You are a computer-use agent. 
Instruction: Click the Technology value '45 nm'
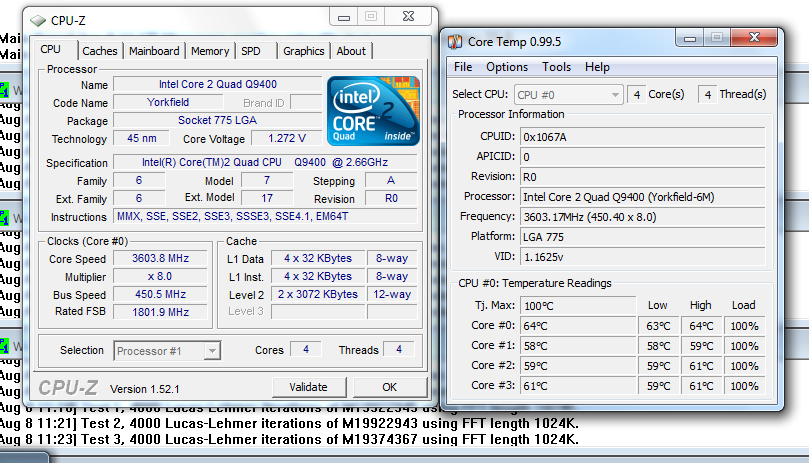(141, 138)
